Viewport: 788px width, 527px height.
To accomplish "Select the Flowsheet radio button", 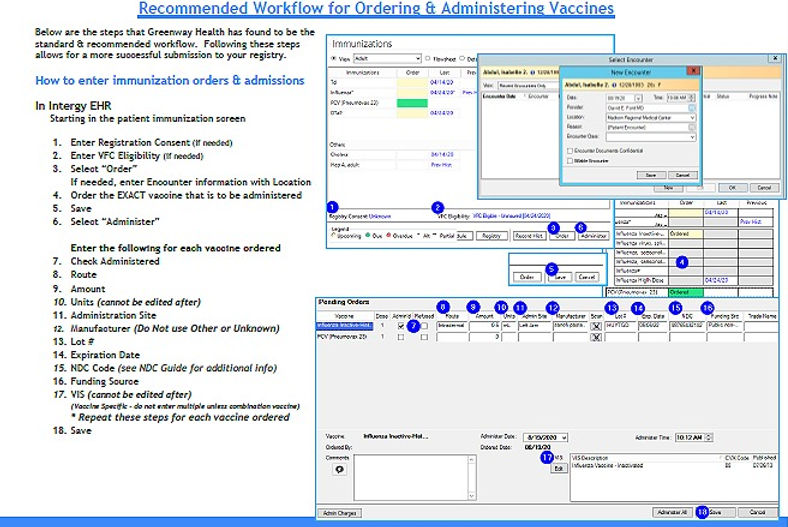I will [x=428, y=59].
